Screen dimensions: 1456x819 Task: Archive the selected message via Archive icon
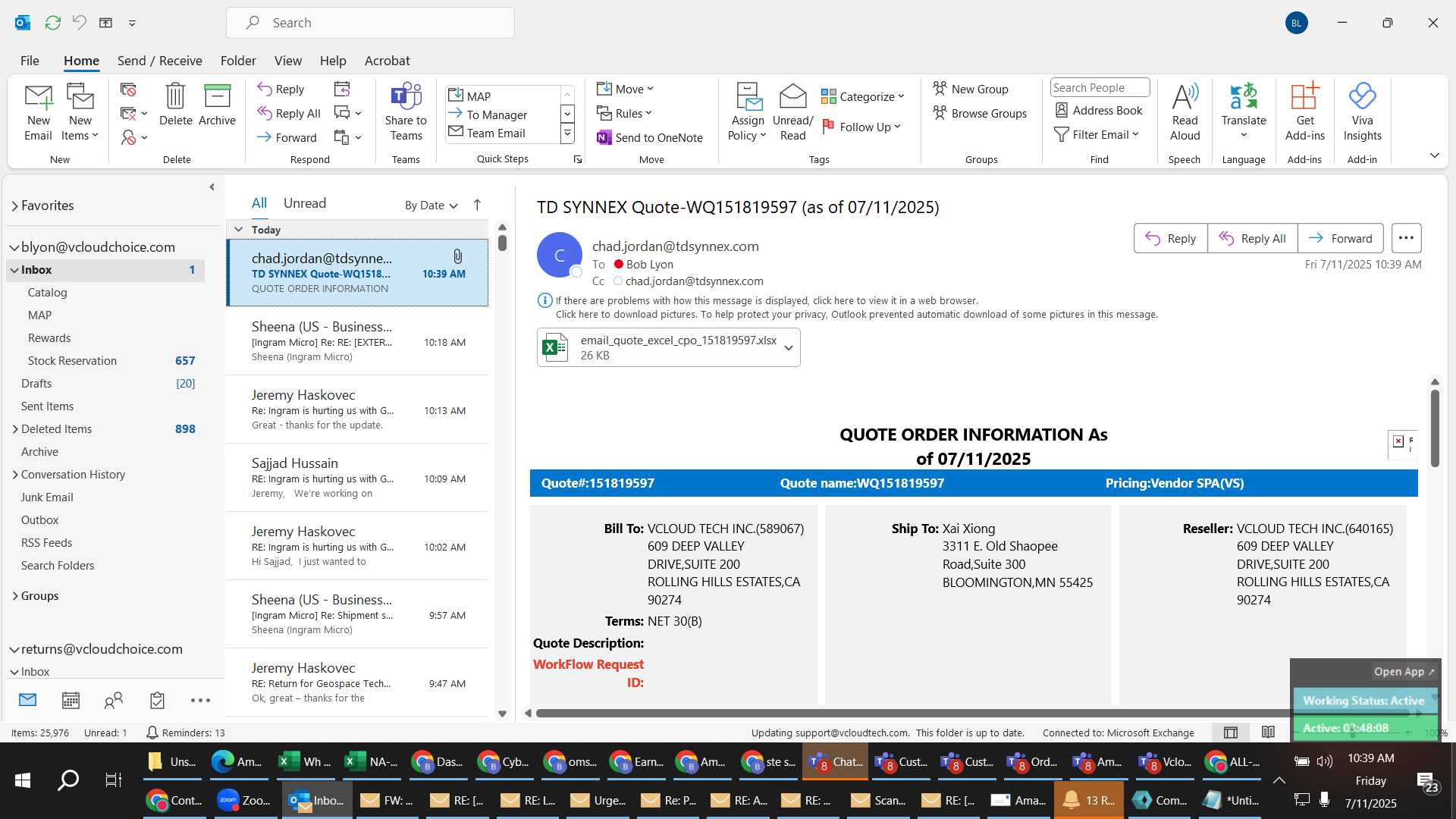point(217,105)
